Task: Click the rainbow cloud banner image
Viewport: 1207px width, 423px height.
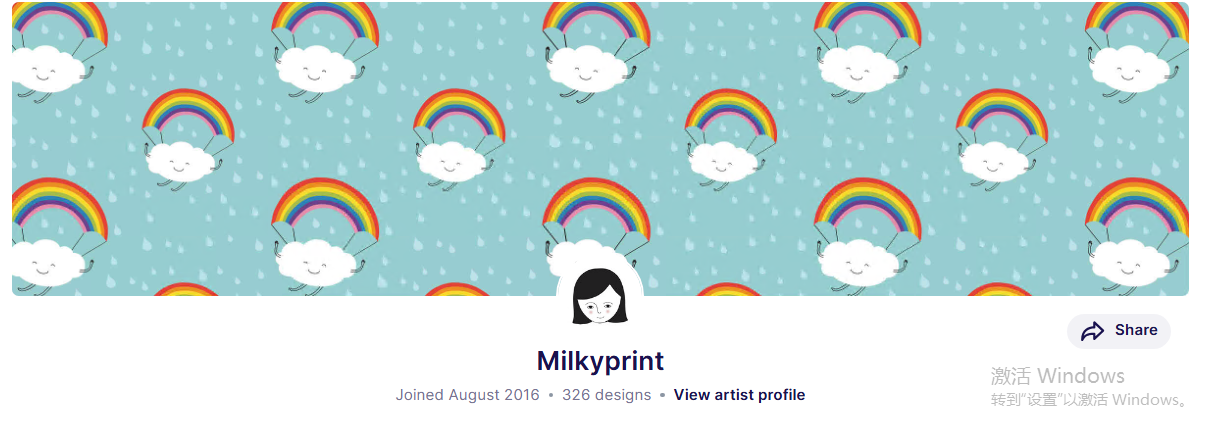Action: pos(600,149)
